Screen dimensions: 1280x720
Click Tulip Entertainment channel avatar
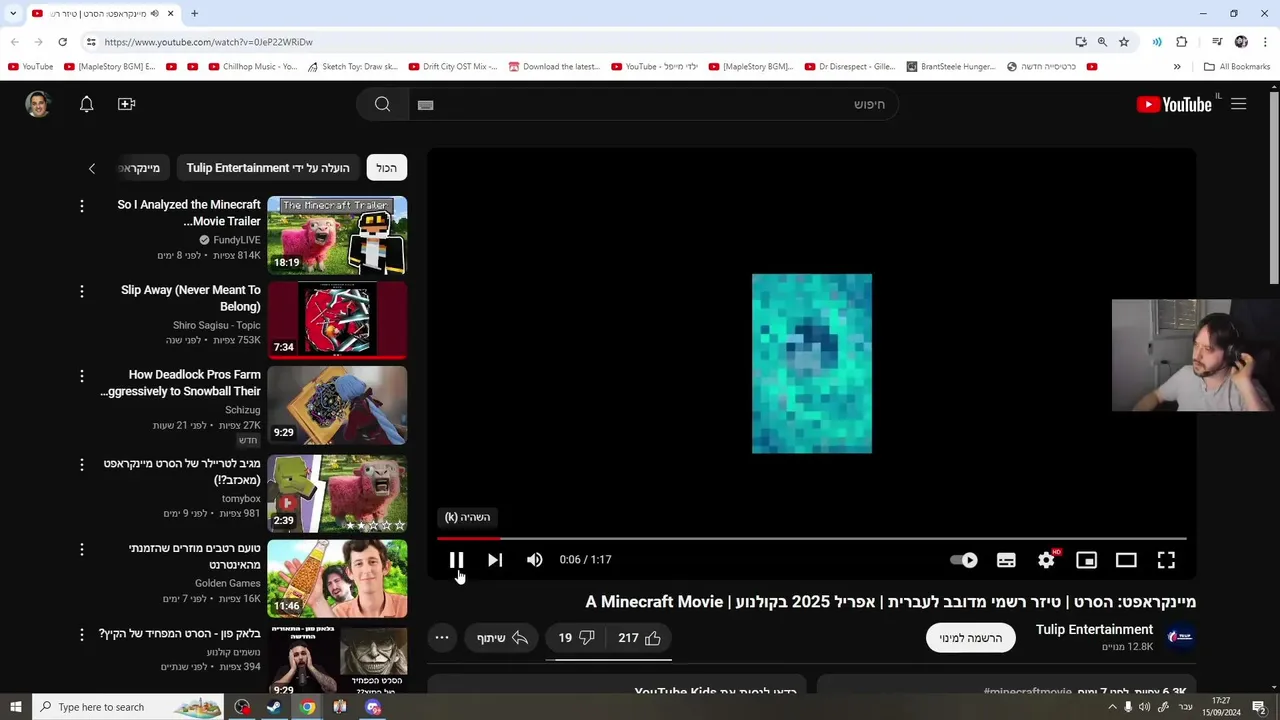pos(1180,637)
